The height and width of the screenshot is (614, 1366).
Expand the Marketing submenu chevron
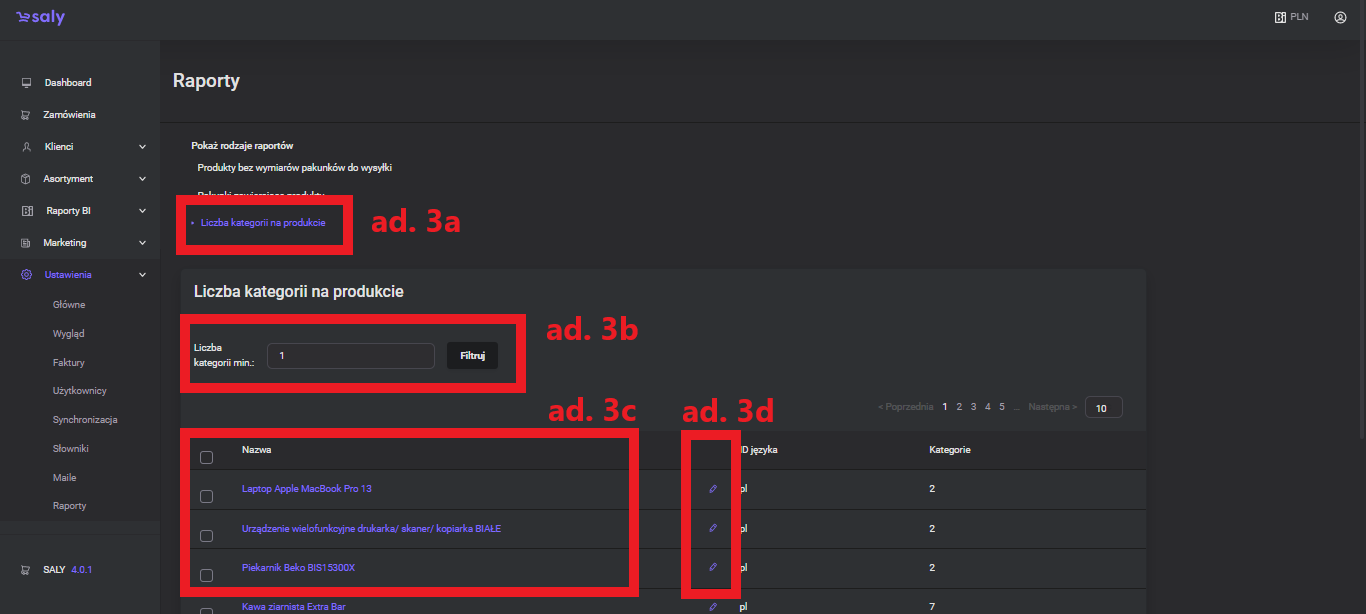pos(142,243)
